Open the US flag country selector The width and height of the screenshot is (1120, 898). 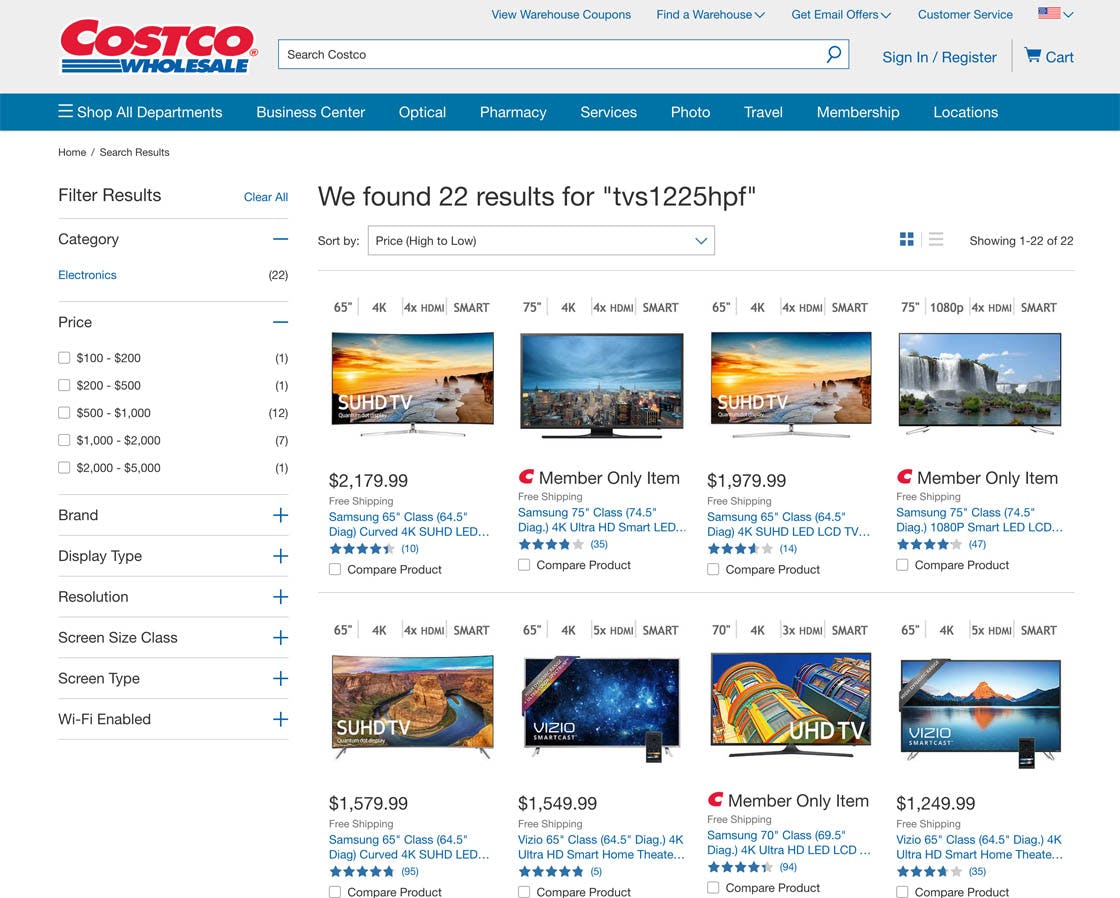1055,14
